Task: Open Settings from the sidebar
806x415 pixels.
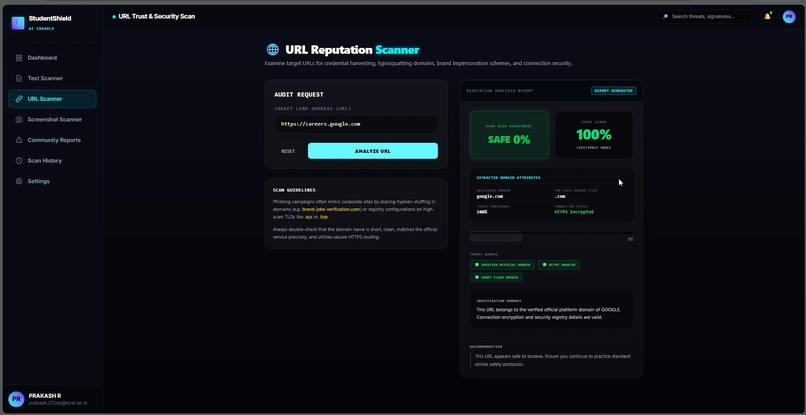Action: pos(52,182)
